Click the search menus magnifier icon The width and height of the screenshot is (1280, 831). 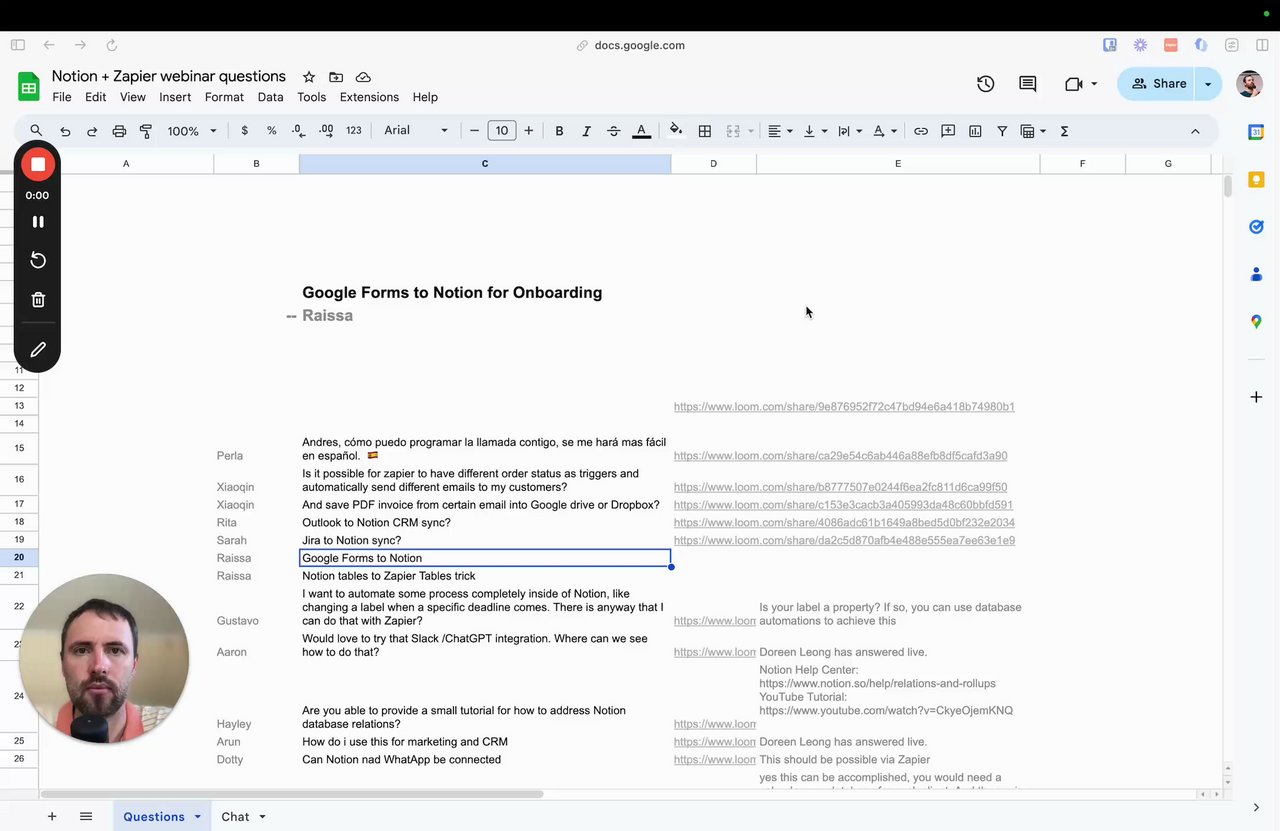(36, 131)
